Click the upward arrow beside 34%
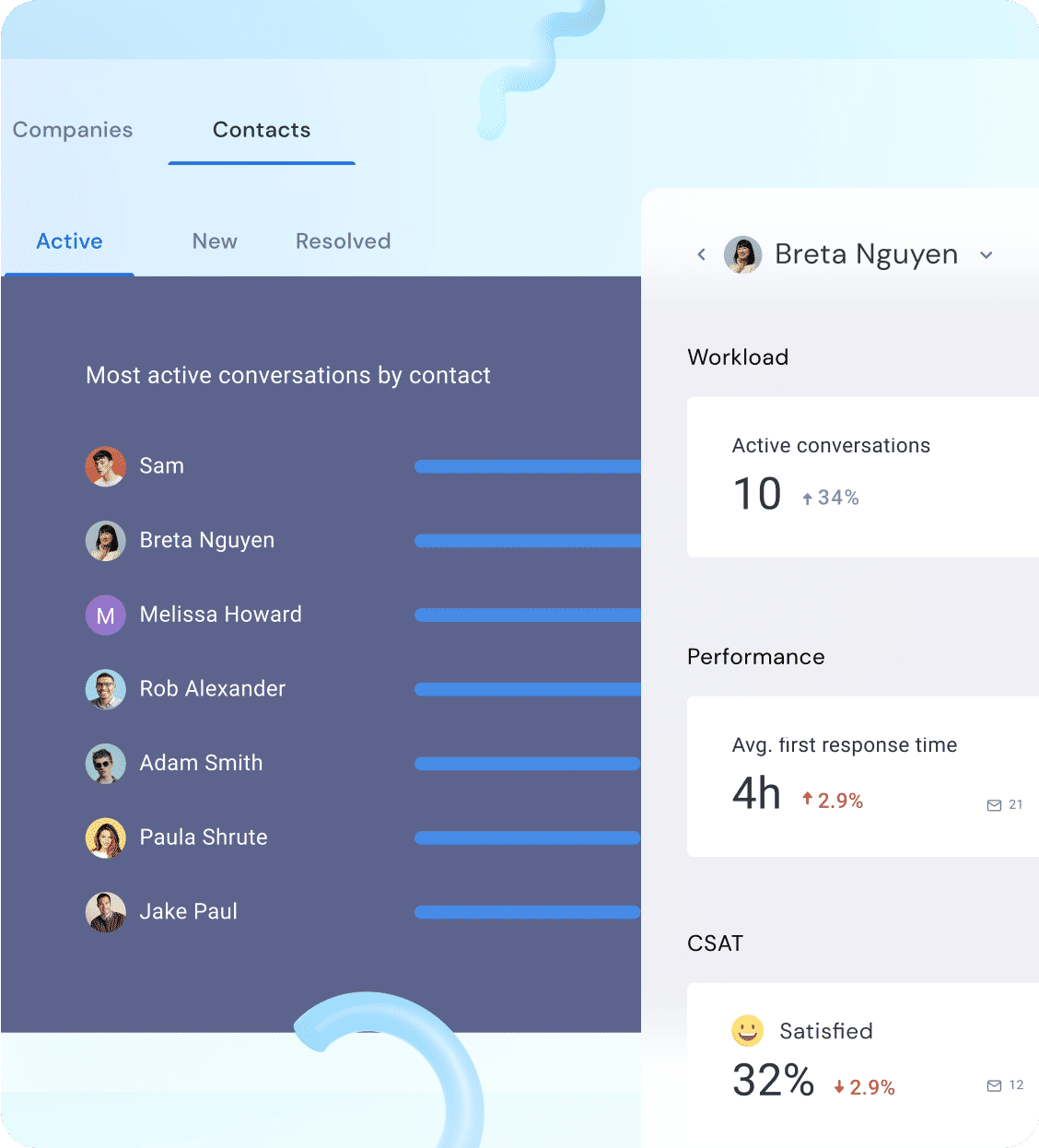Image resolution: width=1039 pixels, height=1148 pixels. [806, 497]
